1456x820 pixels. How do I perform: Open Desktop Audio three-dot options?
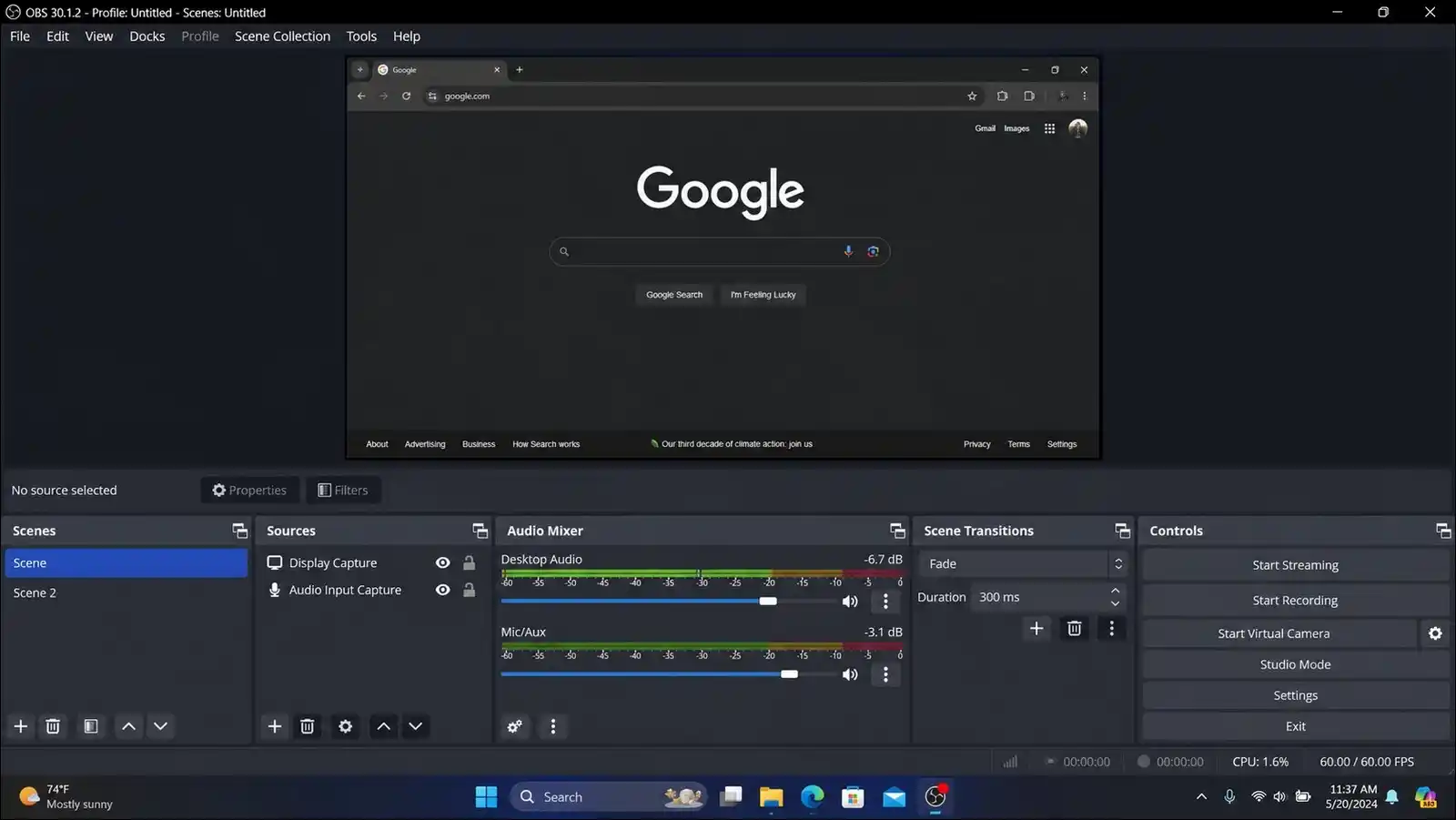(x=885, y=602)
